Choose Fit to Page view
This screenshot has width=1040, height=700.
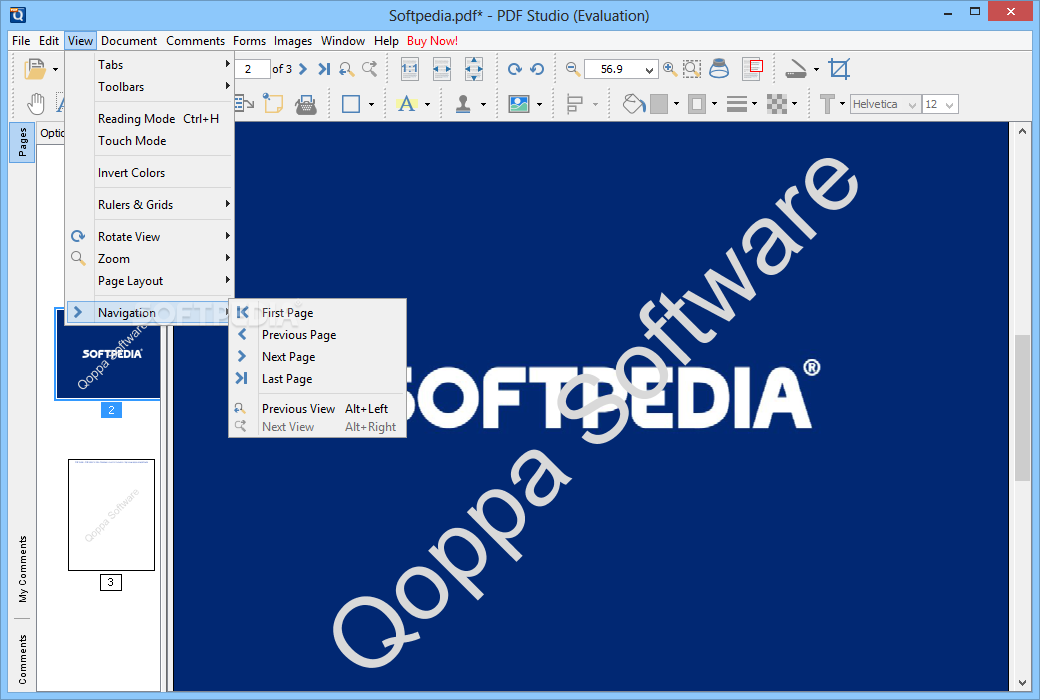[x=474, y=69]
